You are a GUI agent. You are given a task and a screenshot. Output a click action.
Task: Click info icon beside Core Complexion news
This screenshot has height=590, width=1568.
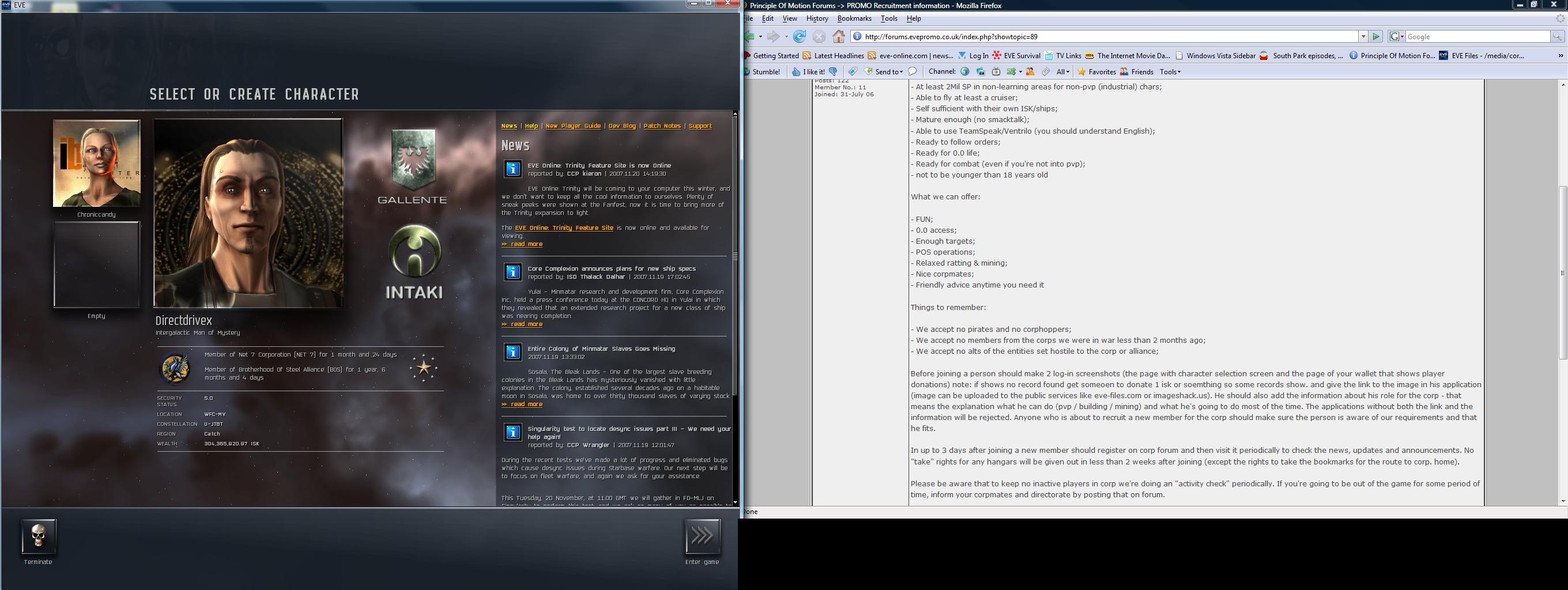coord(512,272)
